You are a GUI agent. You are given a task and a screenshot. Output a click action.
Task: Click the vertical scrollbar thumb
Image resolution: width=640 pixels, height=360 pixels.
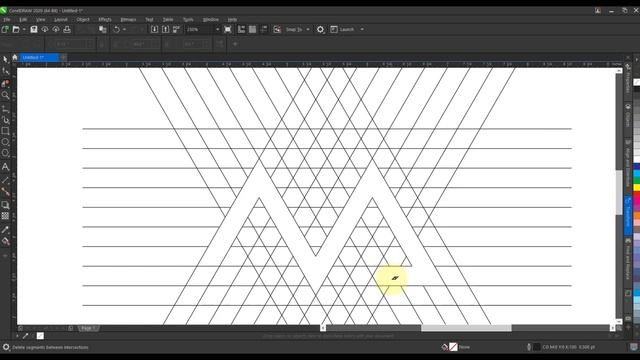619,192
